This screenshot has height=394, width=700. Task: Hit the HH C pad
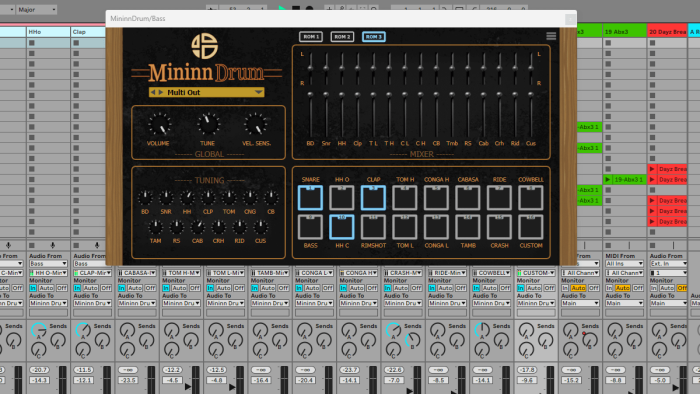[342, 227]
